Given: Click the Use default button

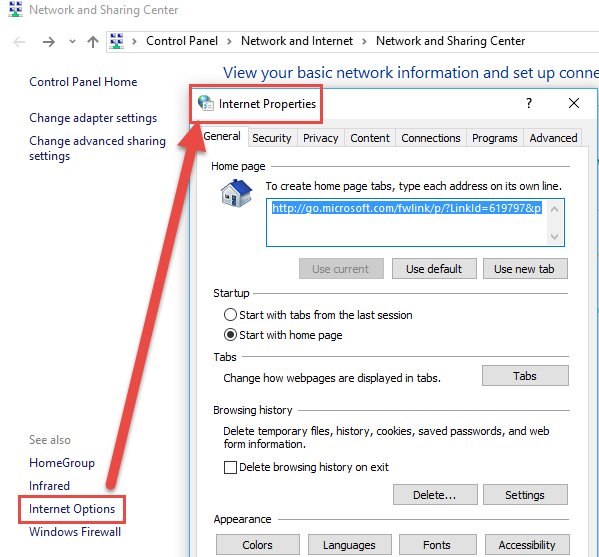Looking at the screenshot, I should tap(434, 269).
